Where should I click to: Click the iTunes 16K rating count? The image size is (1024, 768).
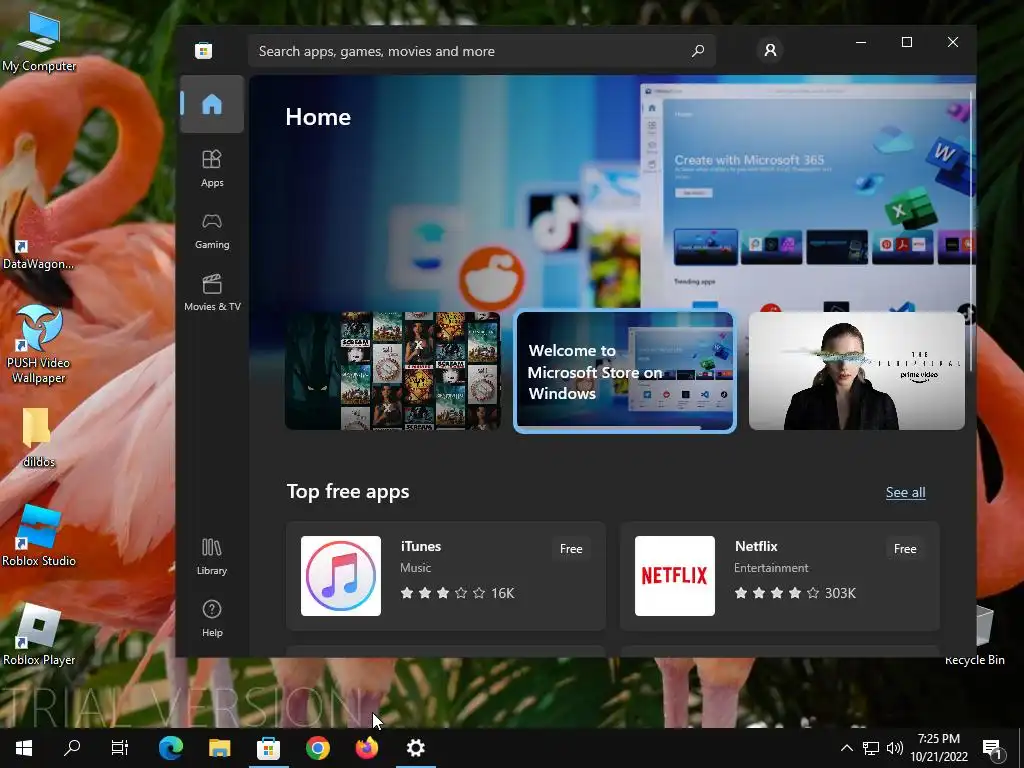point(503,593)
